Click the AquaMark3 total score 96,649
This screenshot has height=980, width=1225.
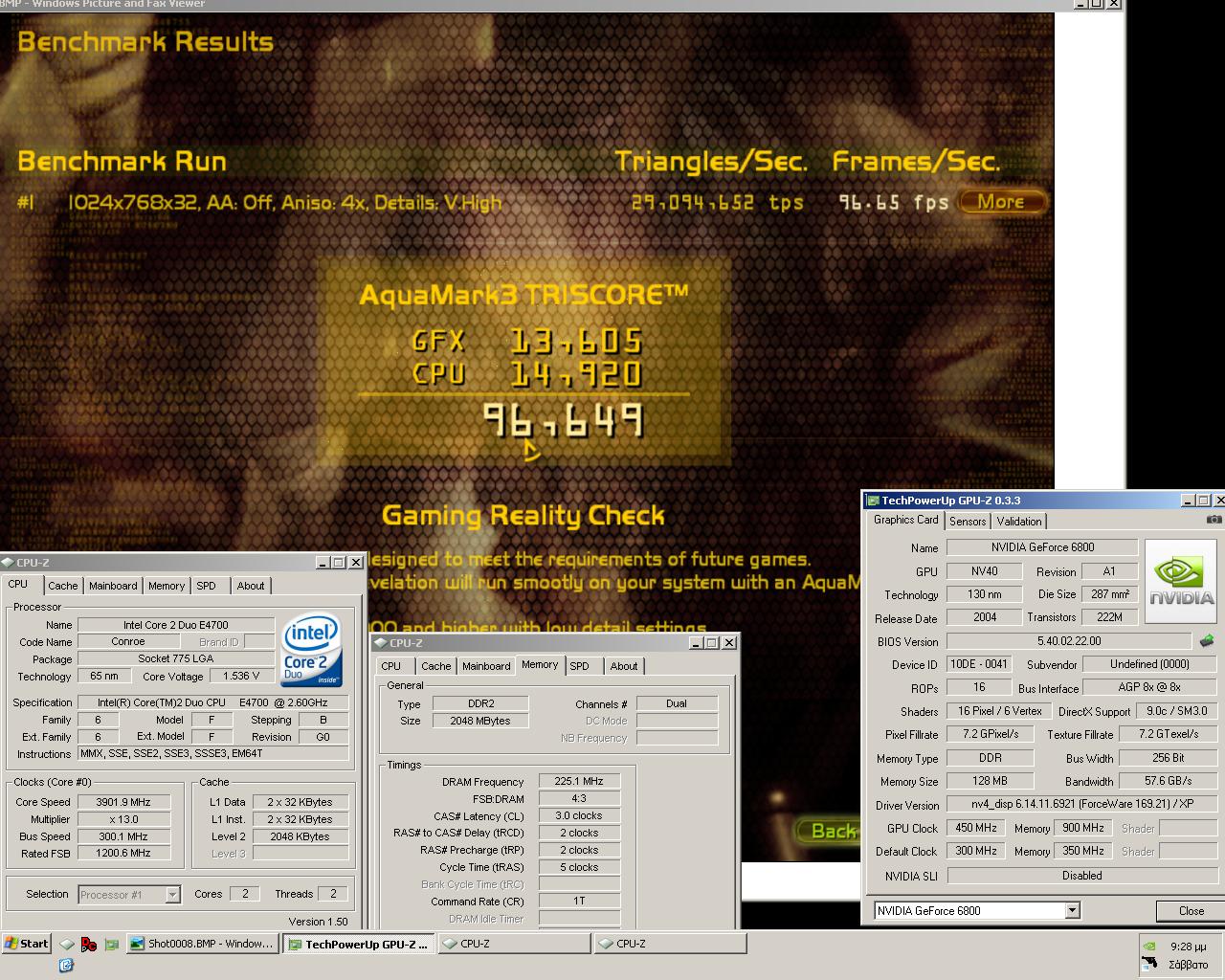point(563,420)
